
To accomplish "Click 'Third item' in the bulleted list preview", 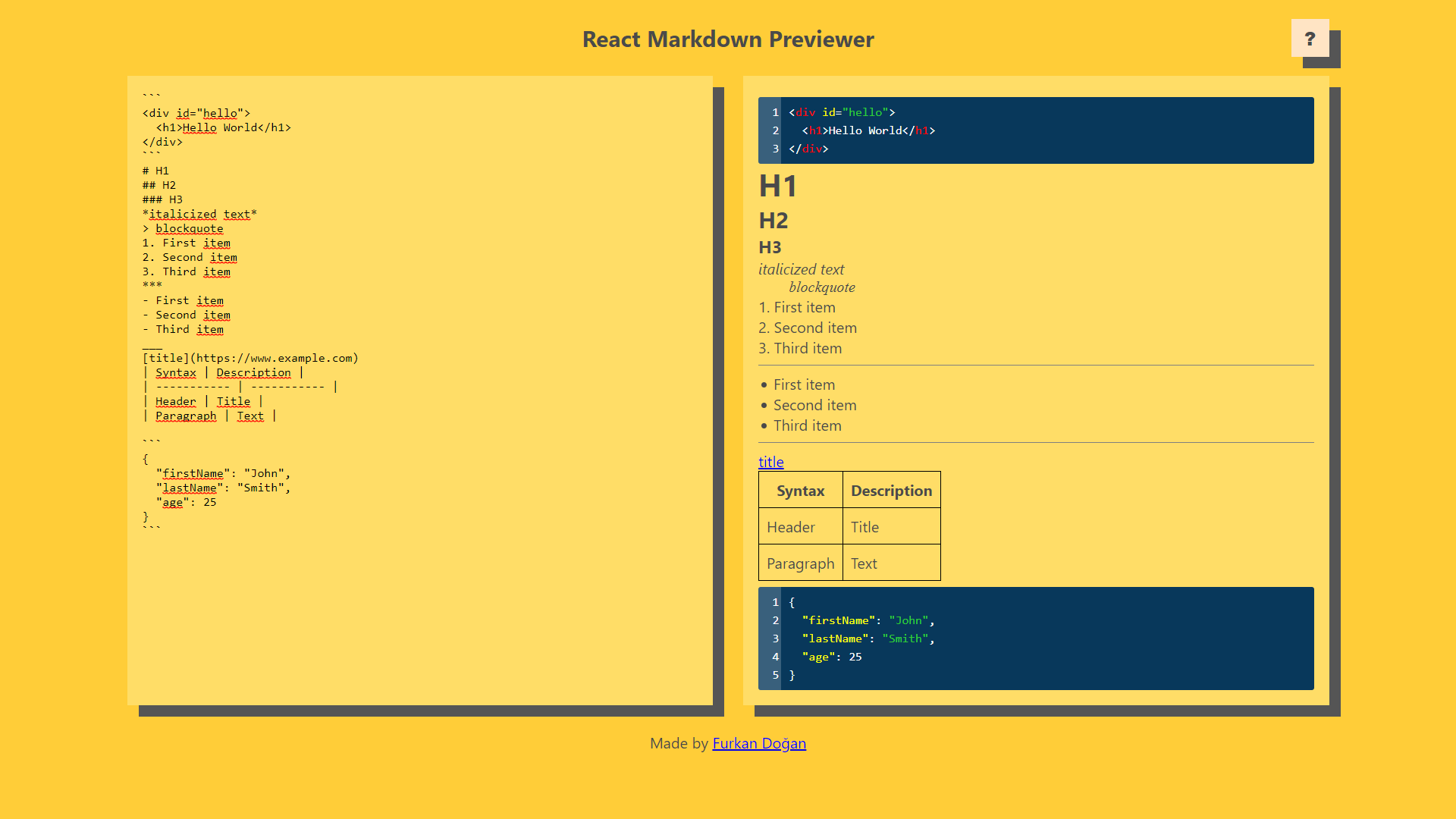I will [807, 425].
